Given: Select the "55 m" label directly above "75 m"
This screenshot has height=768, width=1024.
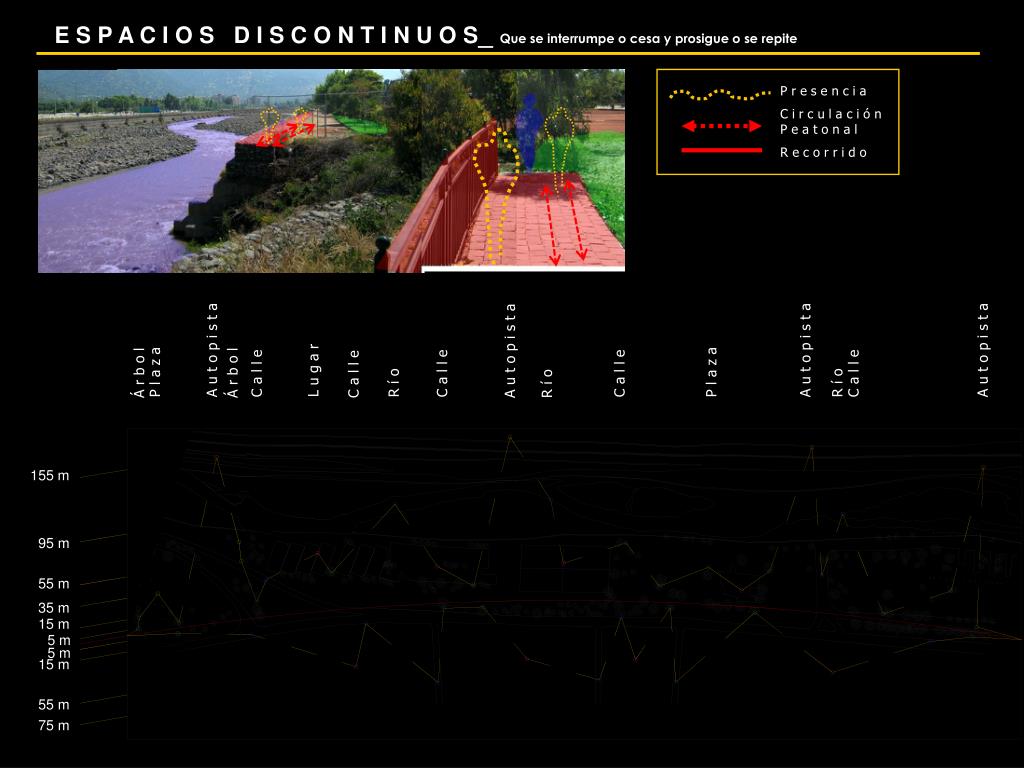Looking at the screenshot, I should click(x=54, y=705).
